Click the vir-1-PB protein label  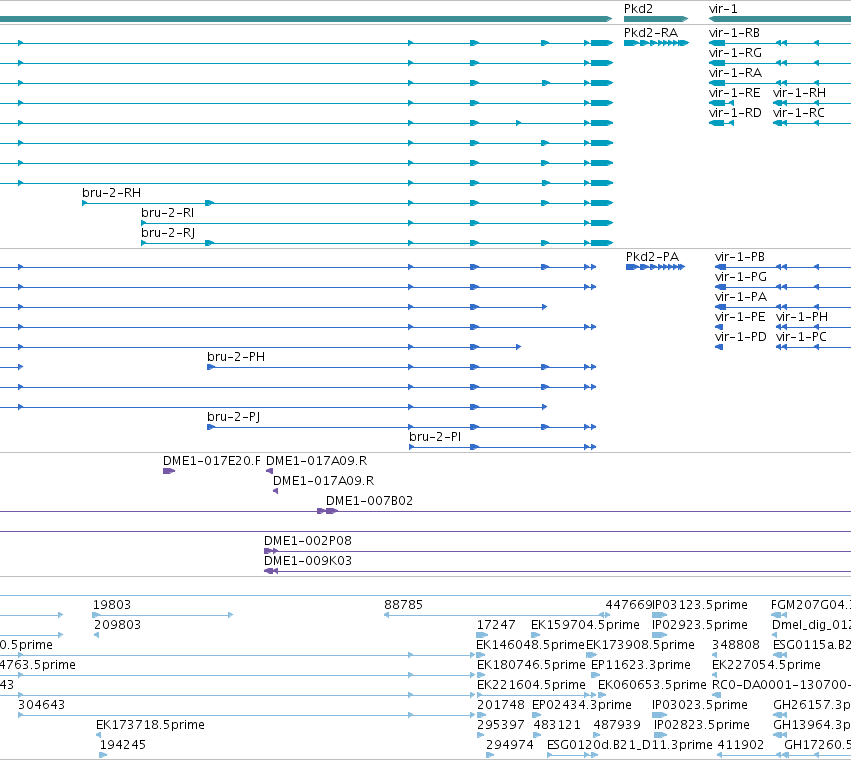[x=740, y=257]
